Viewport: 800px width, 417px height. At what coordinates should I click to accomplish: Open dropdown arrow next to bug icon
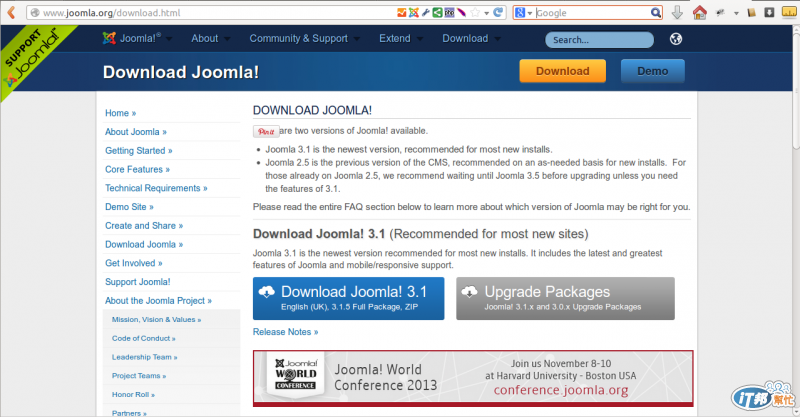click(x=736, y=13)
